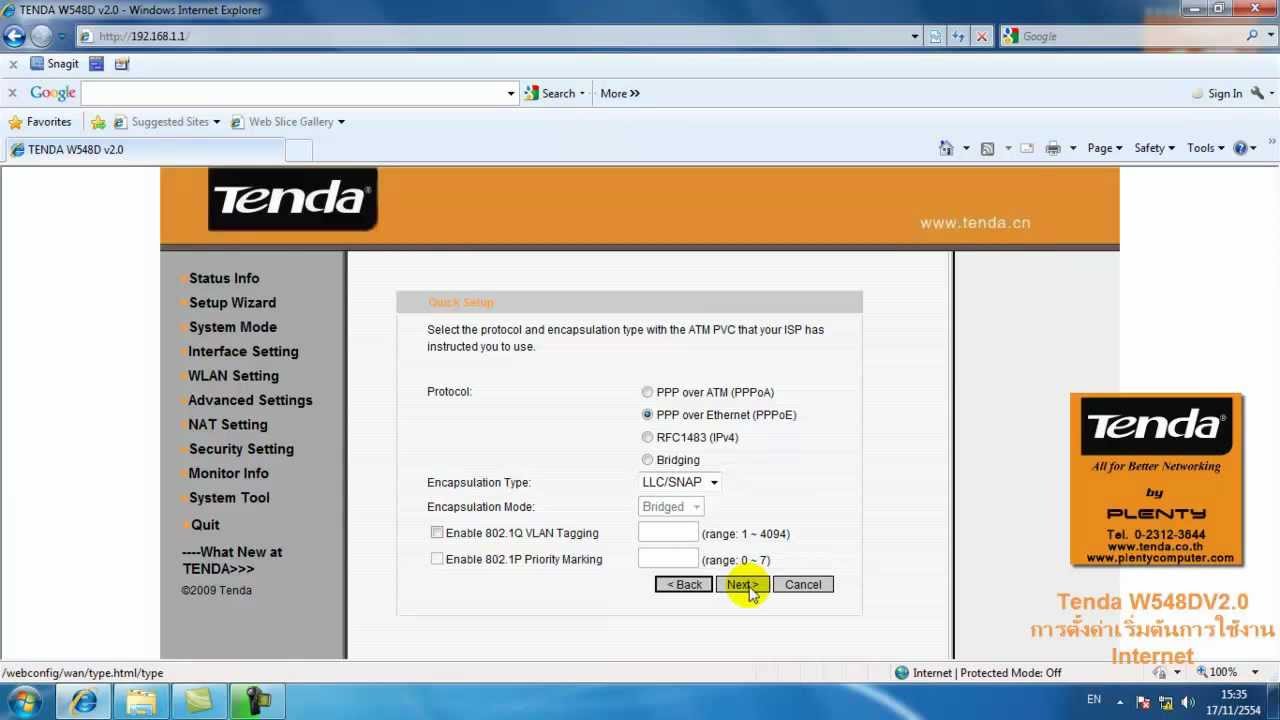Select PPP over Ethernet (PPPoE) protocol
Screen dimensions: 1280x720
647,415
